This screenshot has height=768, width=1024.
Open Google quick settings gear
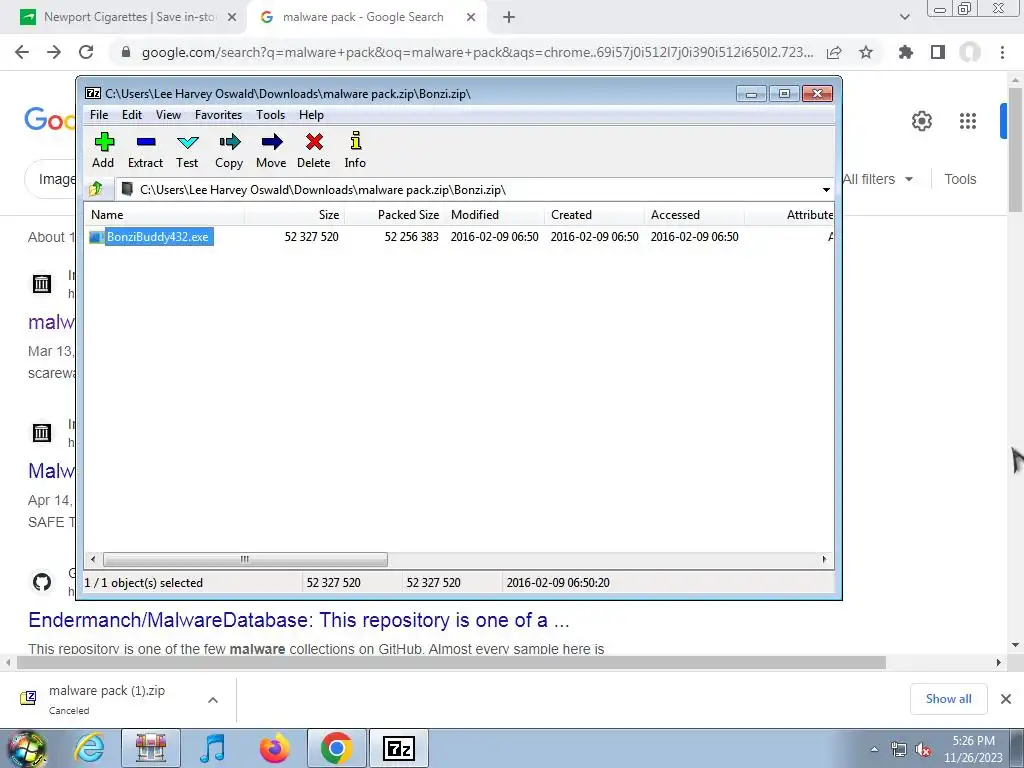pyautogui.click(x=921, y=121)
